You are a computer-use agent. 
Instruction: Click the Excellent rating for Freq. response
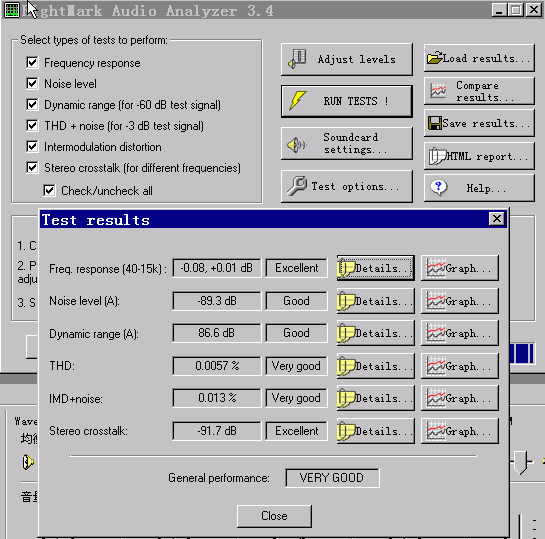pos(296,268)
